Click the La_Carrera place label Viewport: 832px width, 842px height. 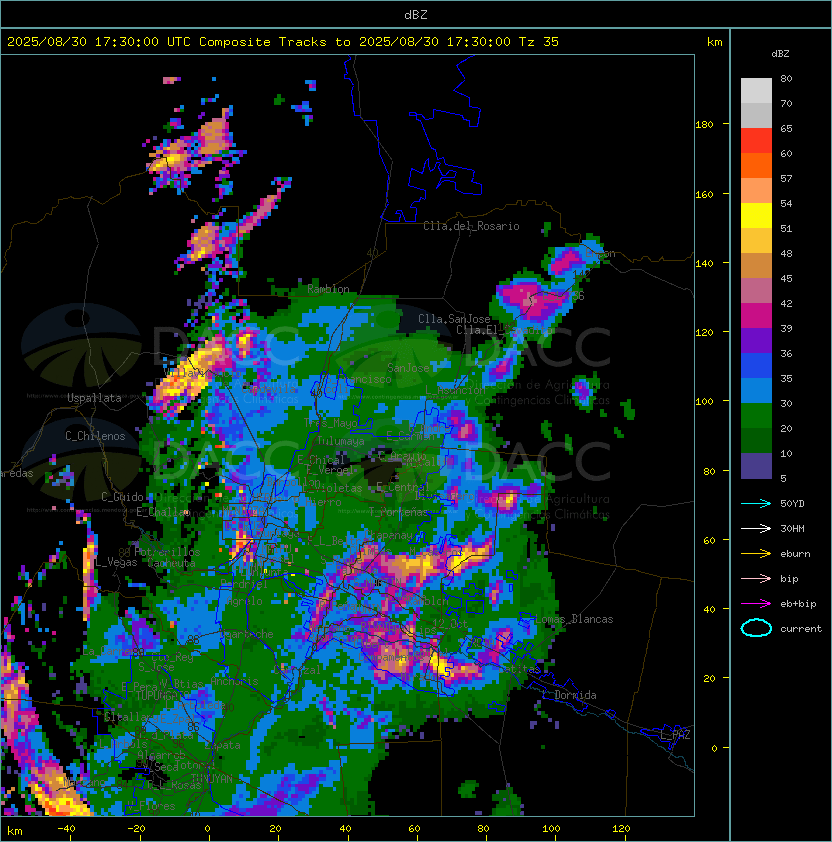pyautogui.click(x=112, y=651)
